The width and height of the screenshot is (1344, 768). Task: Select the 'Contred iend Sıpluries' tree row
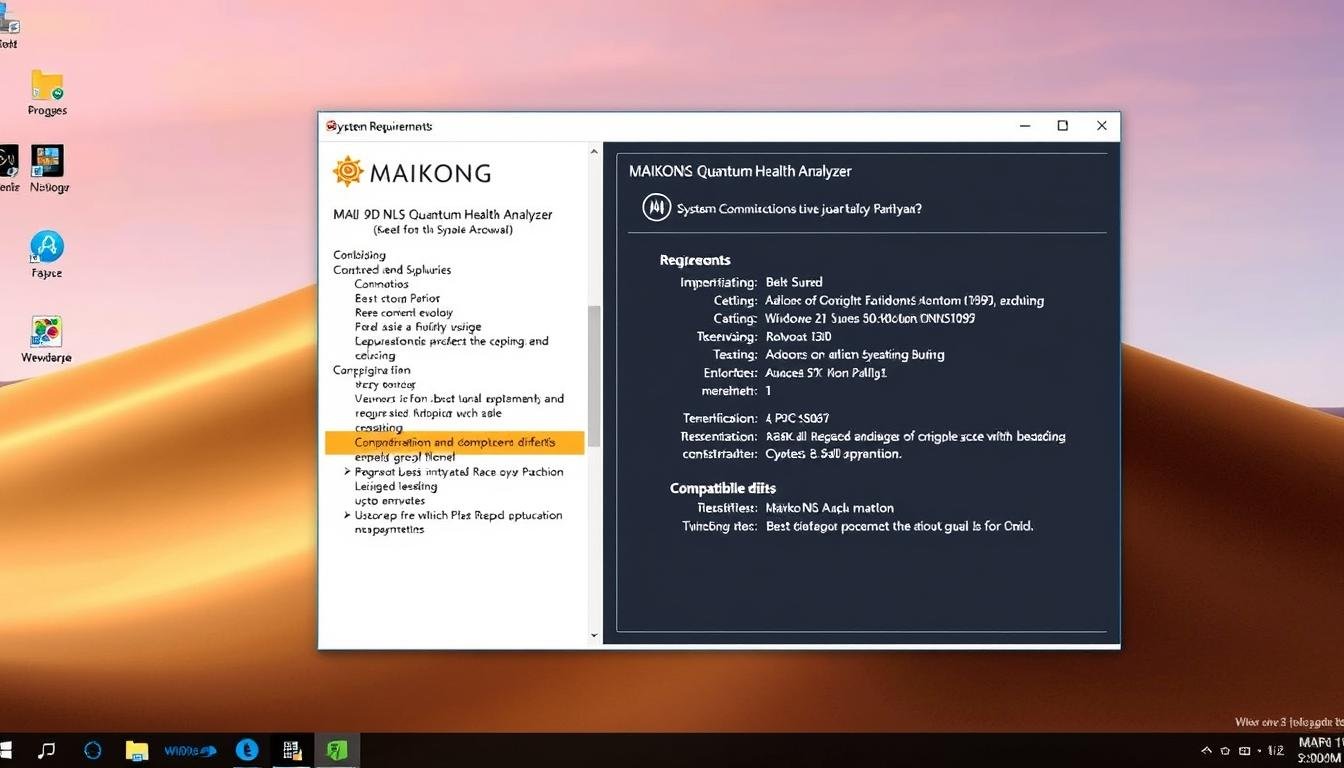tap(392, 270)
